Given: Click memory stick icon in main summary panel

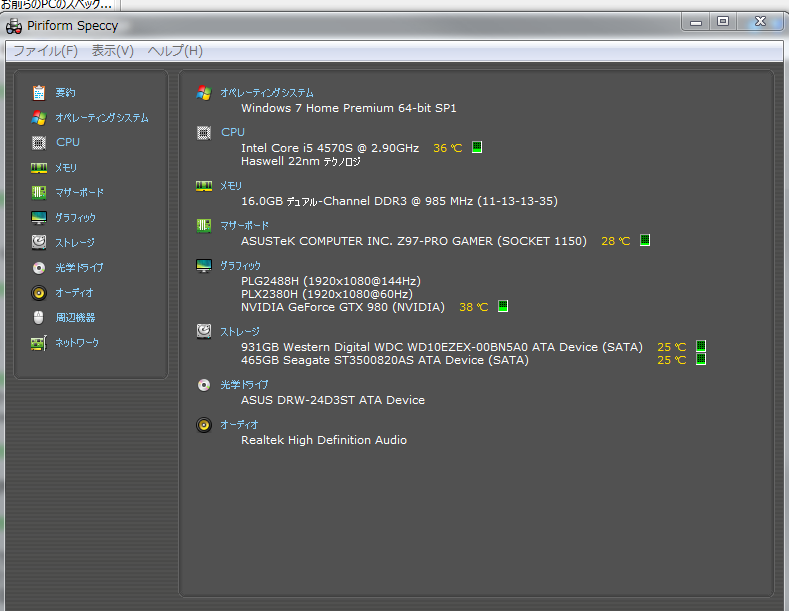Looking at the screenshot, I should pos(204,186).
